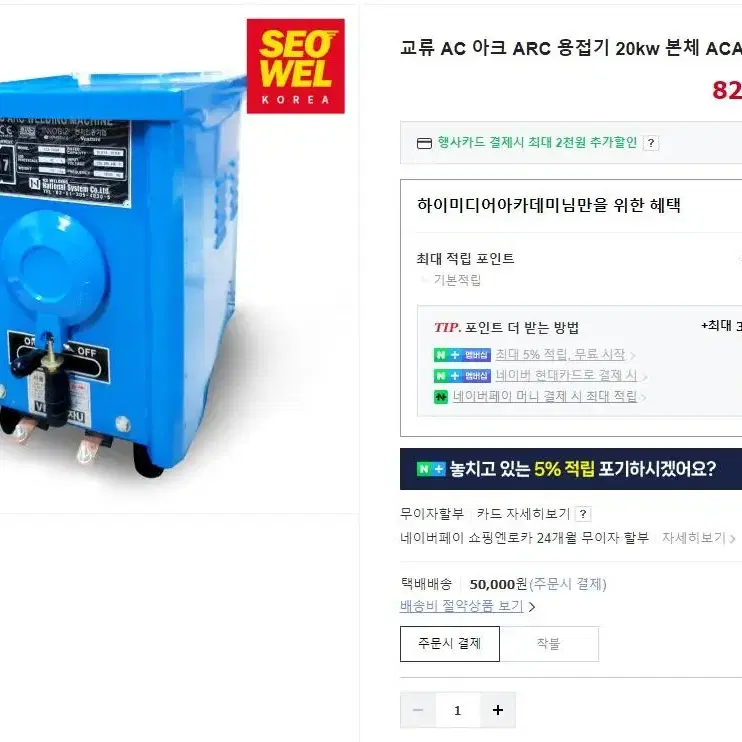Click the Naver Pay money icon
The width and height of the screenshot is (742, 742).
pyautogui.click(x=441, y=397)
